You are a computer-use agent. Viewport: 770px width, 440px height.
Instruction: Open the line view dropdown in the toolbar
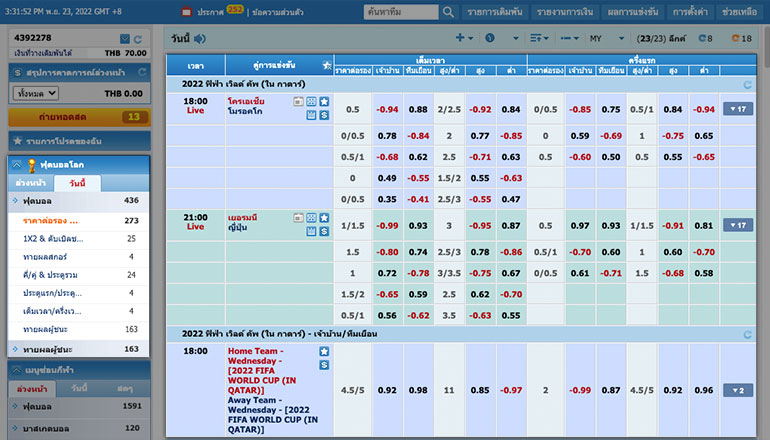570,38
